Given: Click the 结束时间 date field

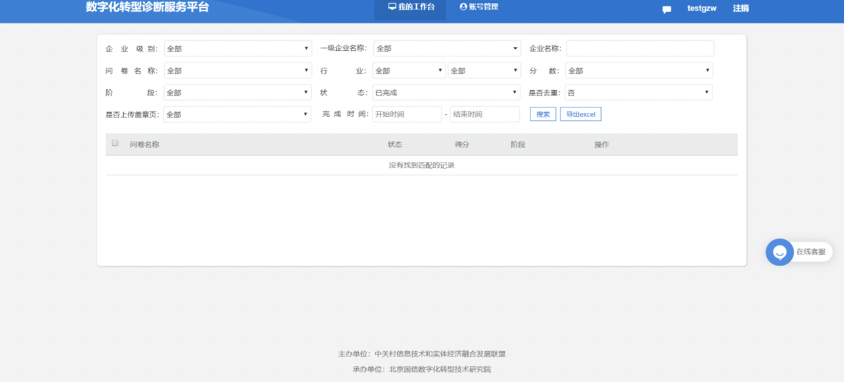Looking at the screenshot, I should (x=485, y=114).
